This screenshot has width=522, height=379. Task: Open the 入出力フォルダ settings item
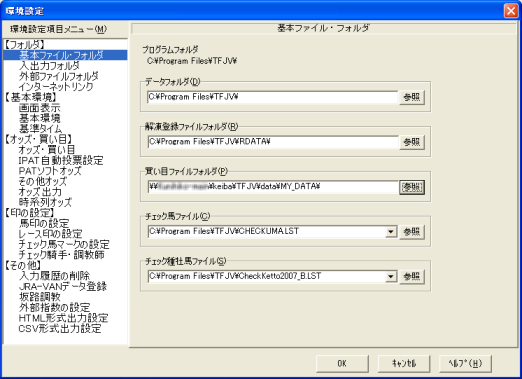coord(49,66)
